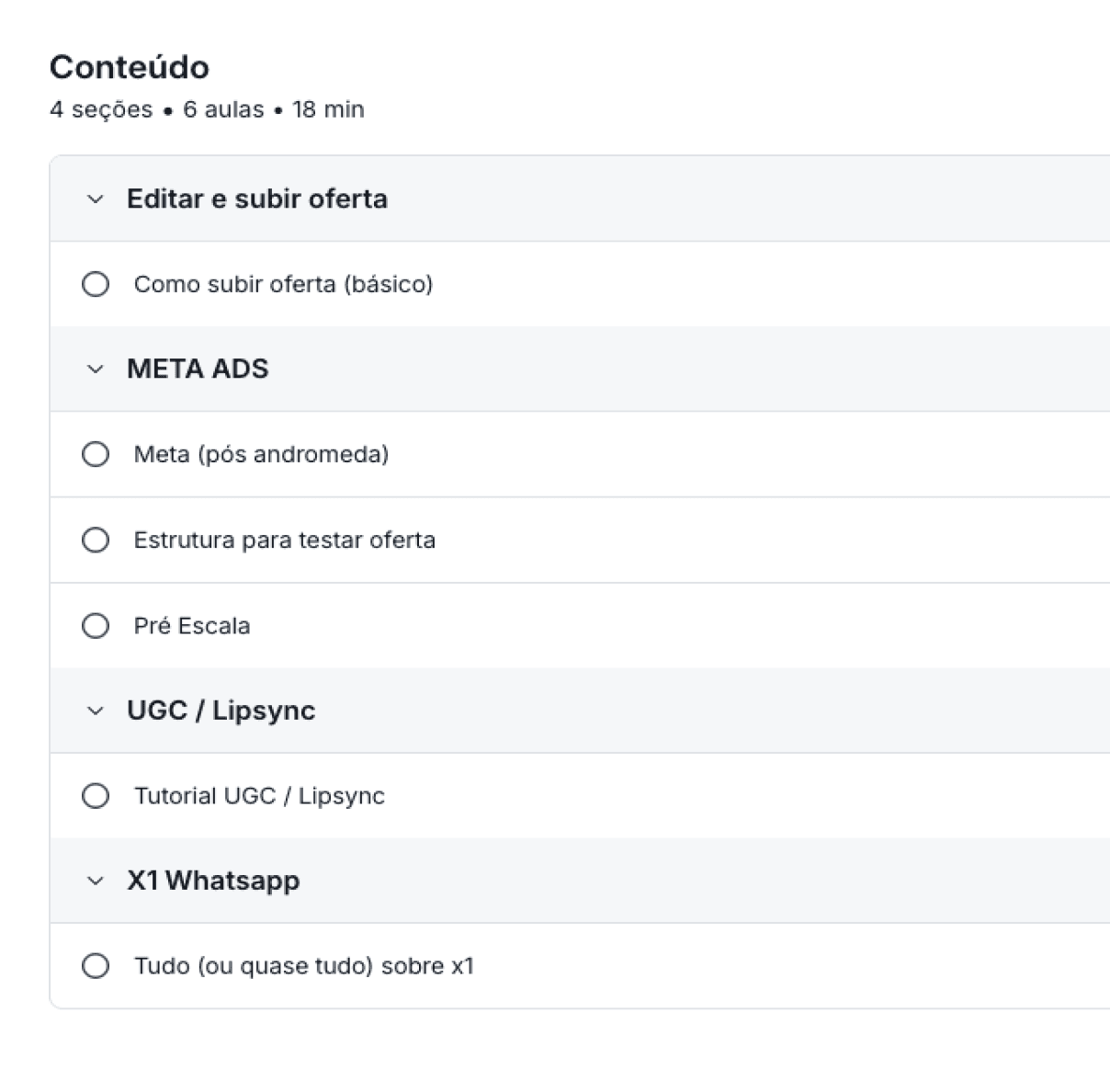
Task: Go to lesson Estrutura para testar oferta
Action: (284, 540)
